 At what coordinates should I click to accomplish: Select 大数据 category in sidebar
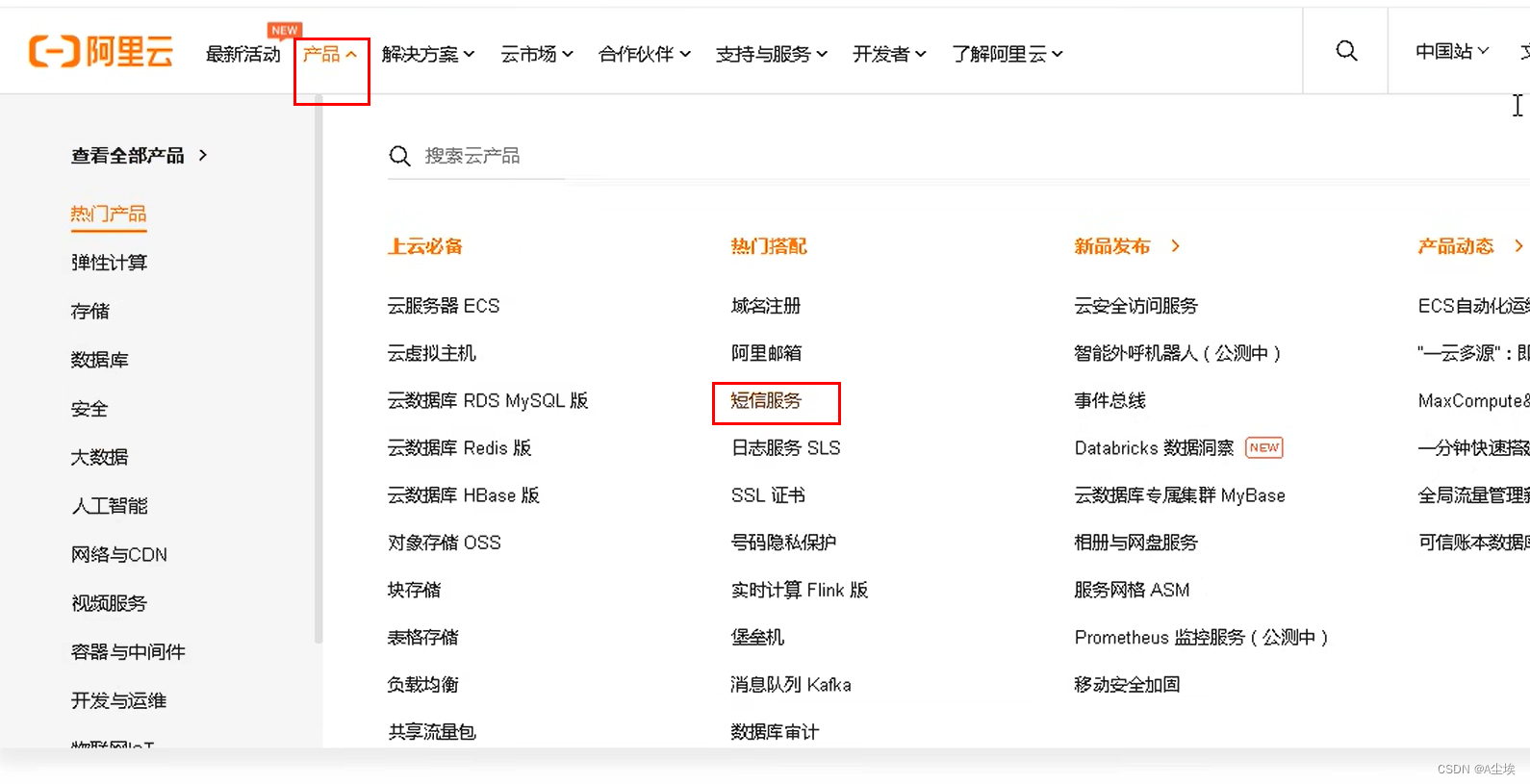[99, 457]
